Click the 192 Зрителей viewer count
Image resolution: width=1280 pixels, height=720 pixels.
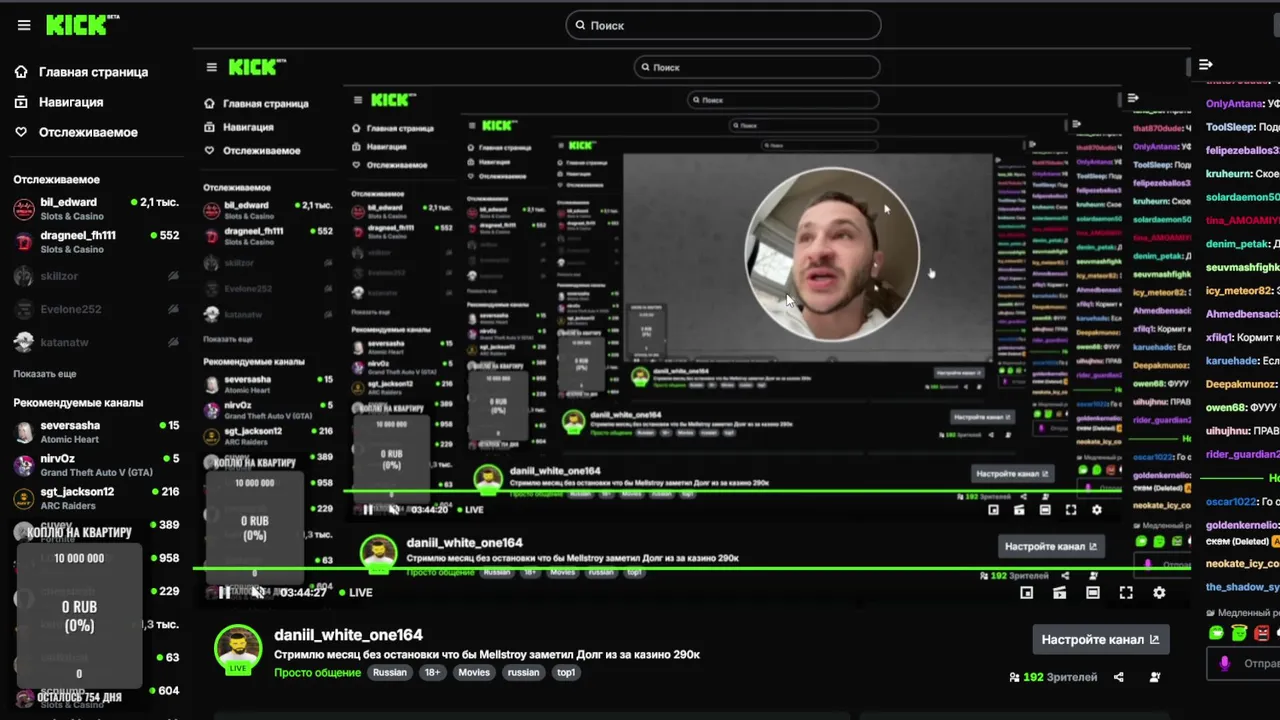(x=1053, y=677)
